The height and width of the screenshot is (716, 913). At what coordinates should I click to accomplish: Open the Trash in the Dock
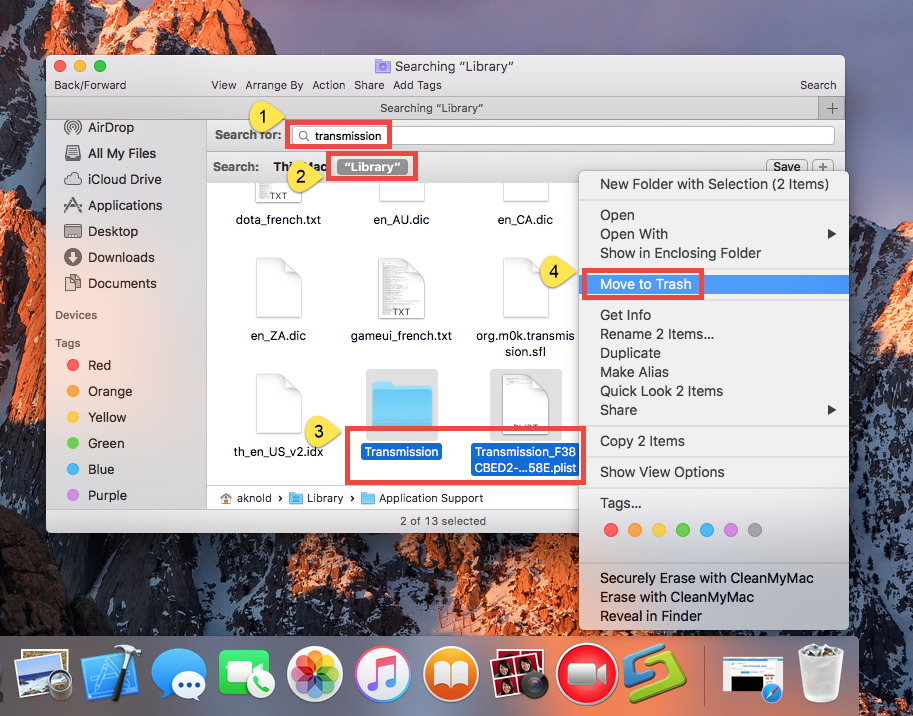(x=820, y=674)
